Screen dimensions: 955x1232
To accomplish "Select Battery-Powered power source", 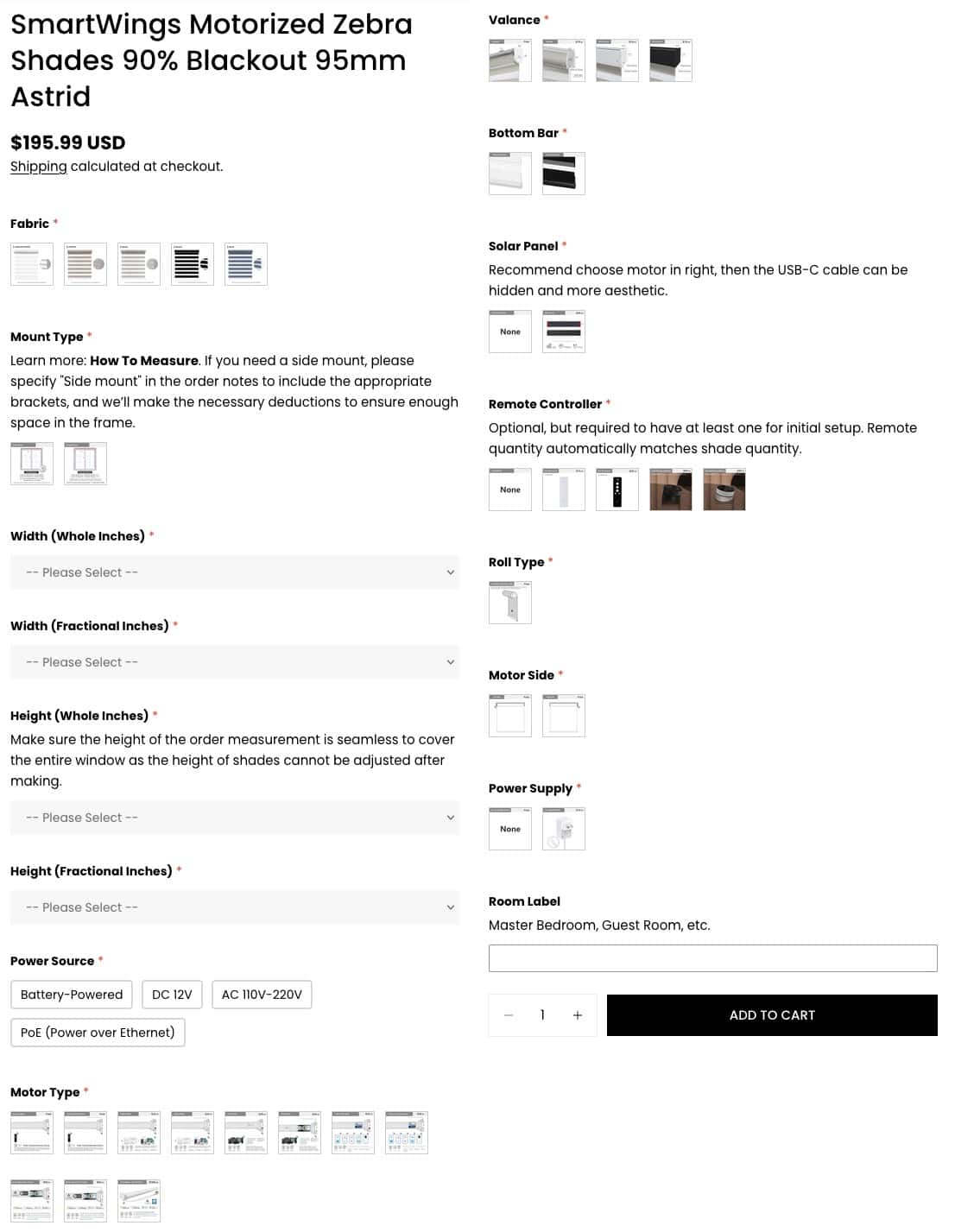I will pos(72,995).
